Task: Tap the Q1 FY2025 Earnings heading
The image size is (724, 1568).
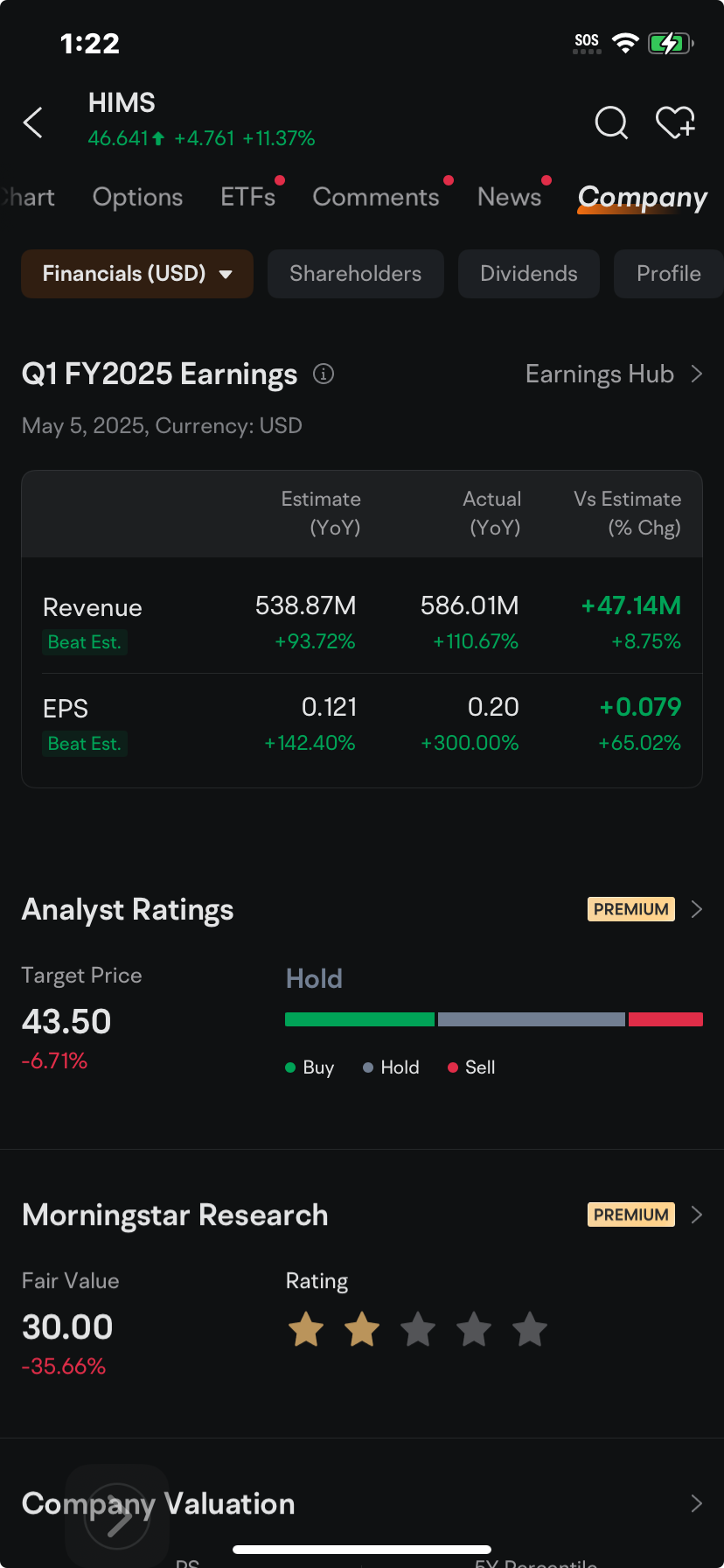Action: pyautogui.click(x=160, y=374)
